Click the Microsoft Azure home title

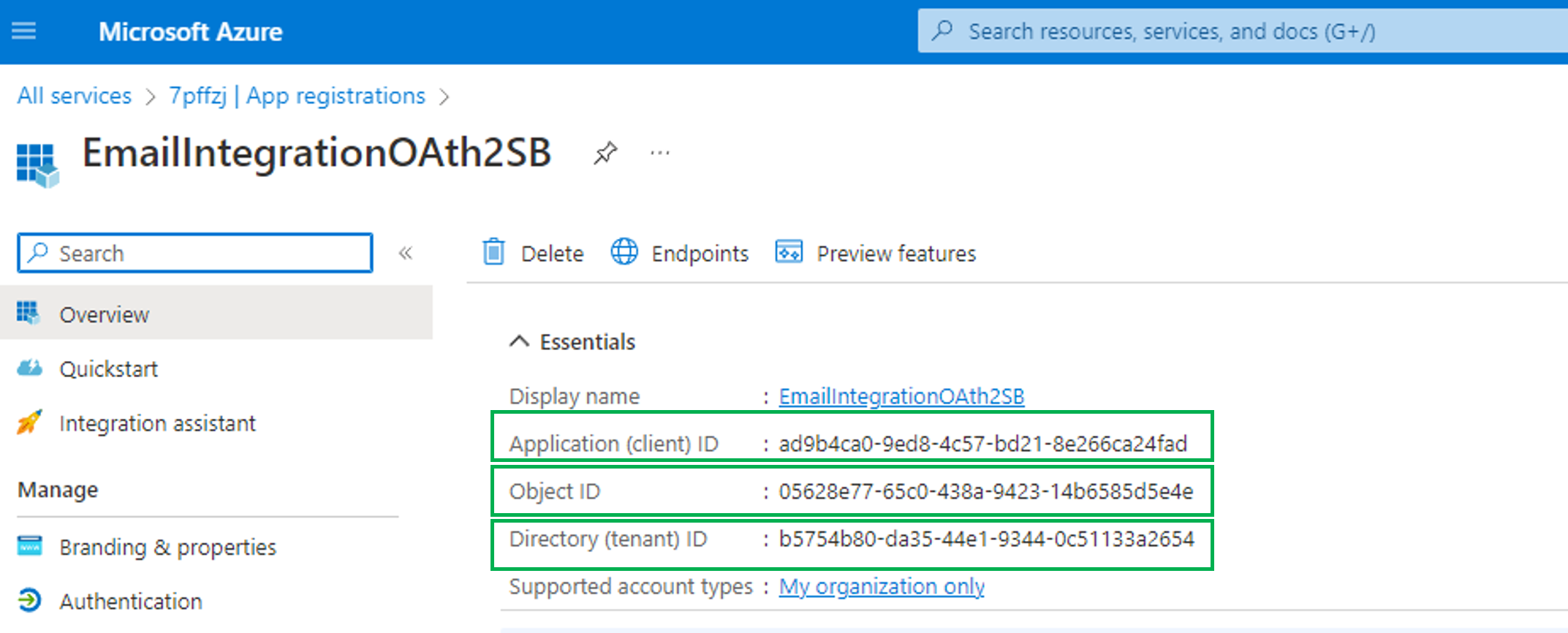pyautogui.click(x=190, y=31)
